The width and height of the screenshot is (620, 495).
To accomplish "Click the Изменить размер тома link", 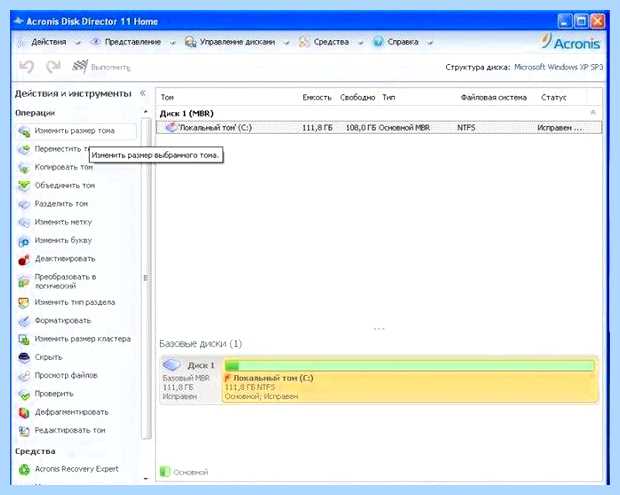I will pos(75,131).
